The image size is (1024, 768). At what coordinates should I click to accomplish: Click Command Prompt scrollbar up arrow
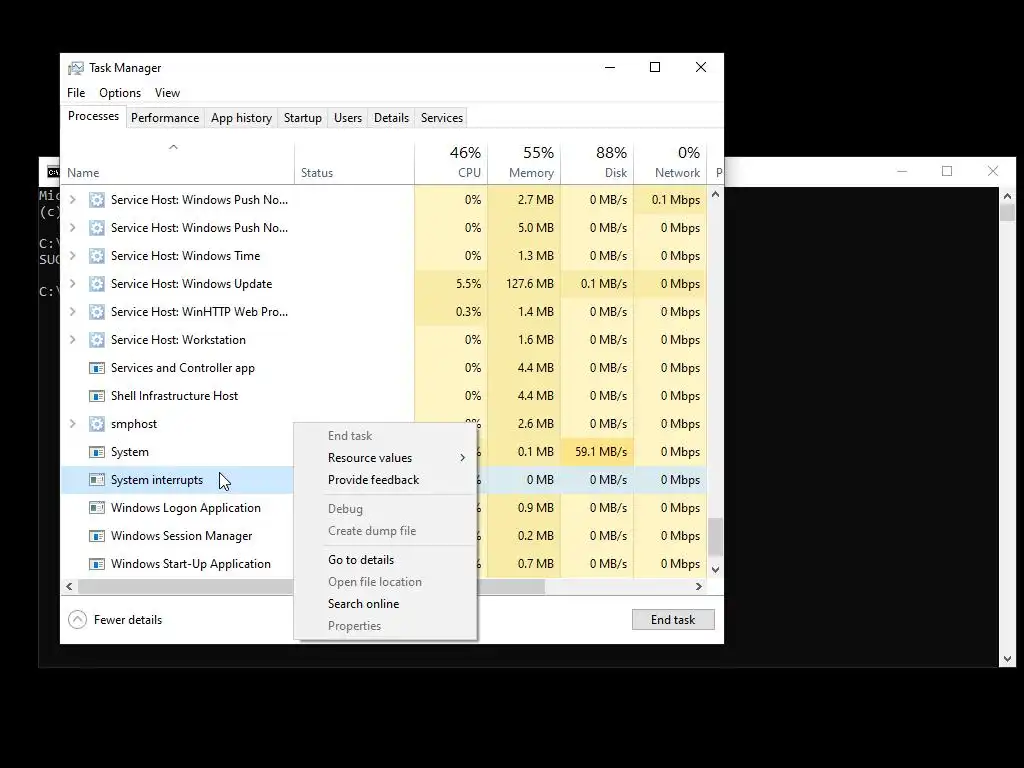coord(1007,195)
